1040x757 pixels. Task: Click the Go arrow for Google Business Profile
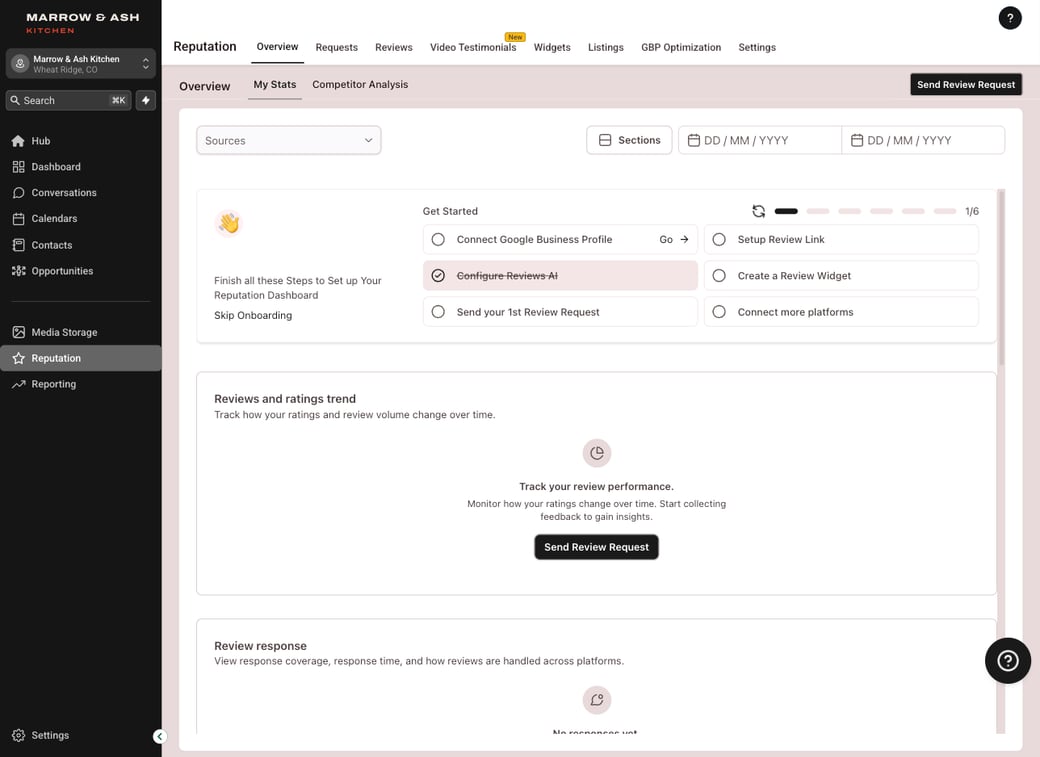[674, 240]
